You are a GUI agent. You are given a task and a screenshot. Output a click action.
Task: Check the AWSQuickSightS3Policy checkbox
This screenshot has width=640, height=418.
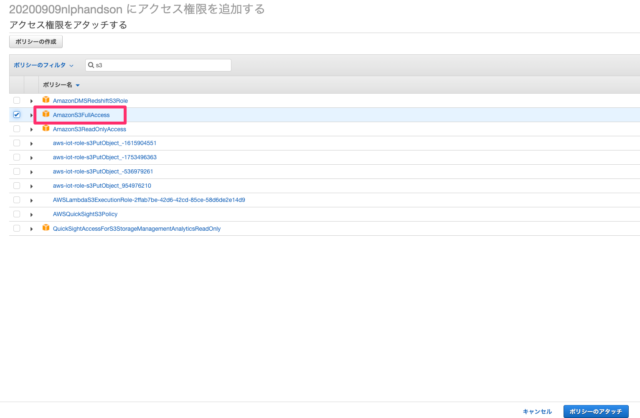click(x=16, y=214)
